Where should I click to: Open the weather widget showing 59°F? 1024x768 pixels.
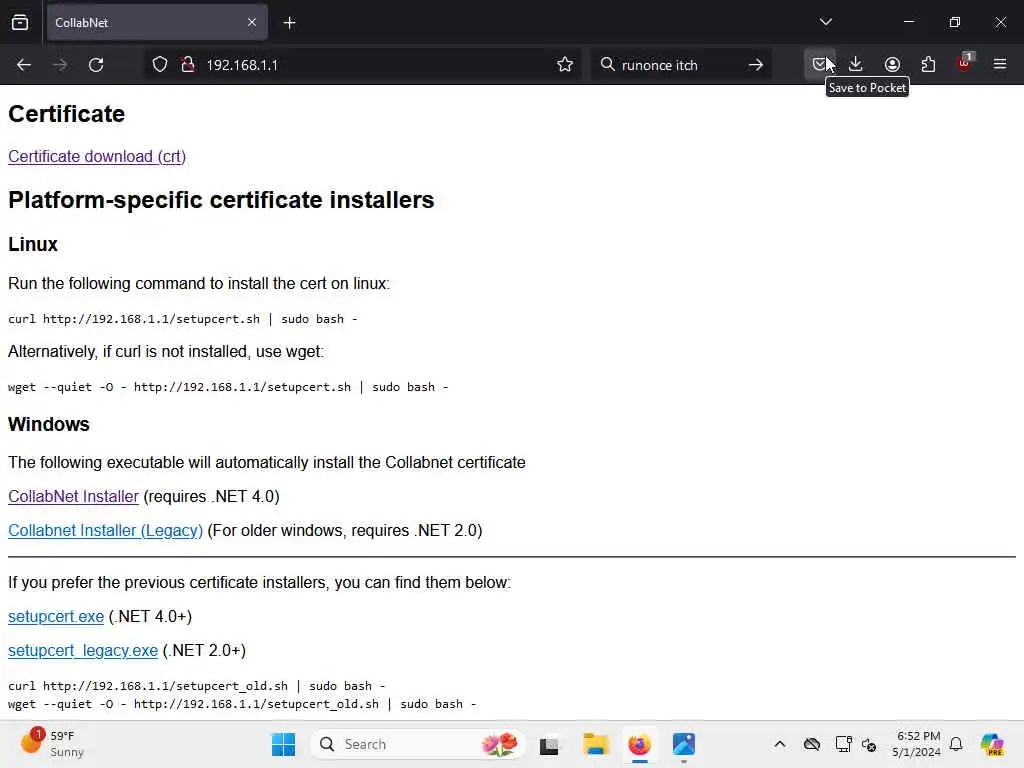click(x=54, y=743)
